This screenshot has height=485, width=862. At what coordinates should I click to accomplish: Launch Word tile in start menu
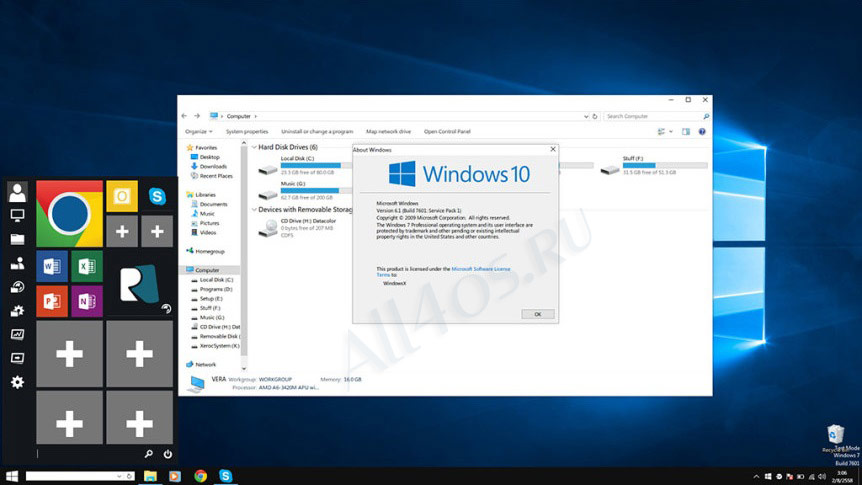pos(52,266)
